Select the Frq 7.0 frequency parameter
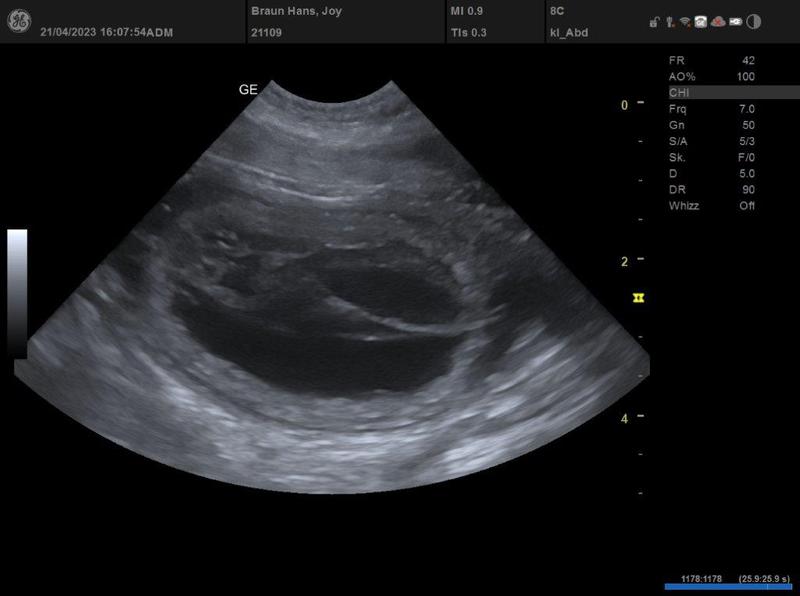The height and width of the screenshot is (596, 800). [711, 108]
